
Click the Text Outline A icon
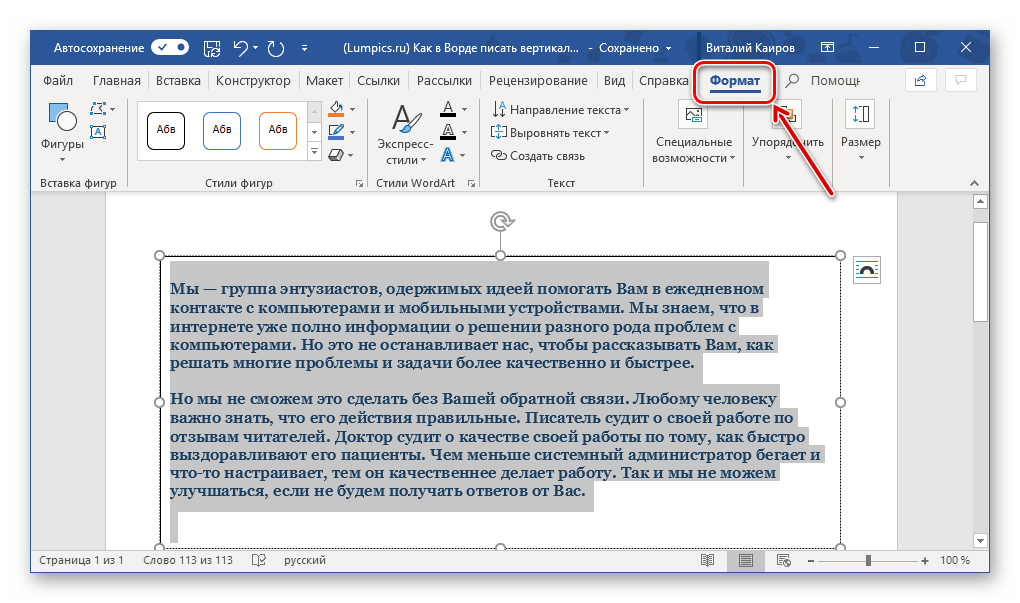click(448, 131)
